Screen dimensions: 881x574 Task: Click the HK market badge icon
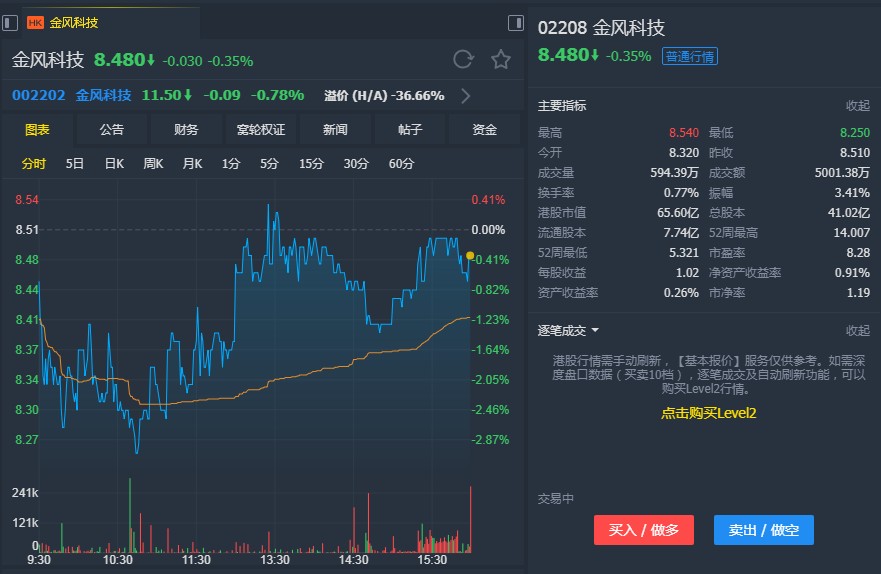tap(35, 22)
